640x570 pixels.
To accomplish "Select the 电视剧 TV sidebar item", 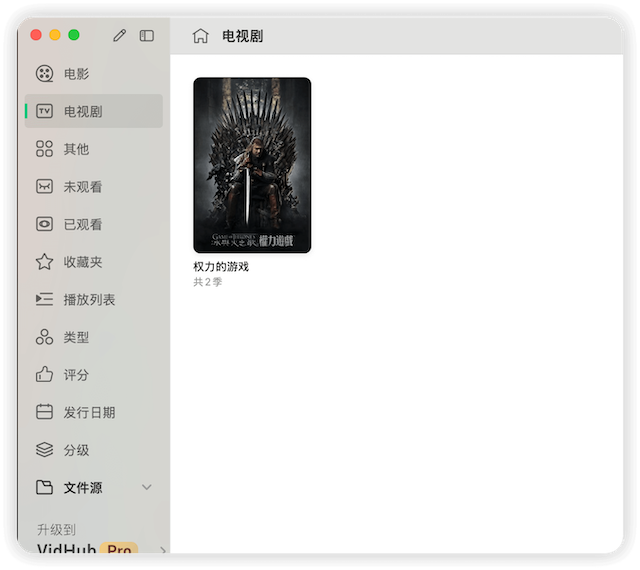I will 82,111.
